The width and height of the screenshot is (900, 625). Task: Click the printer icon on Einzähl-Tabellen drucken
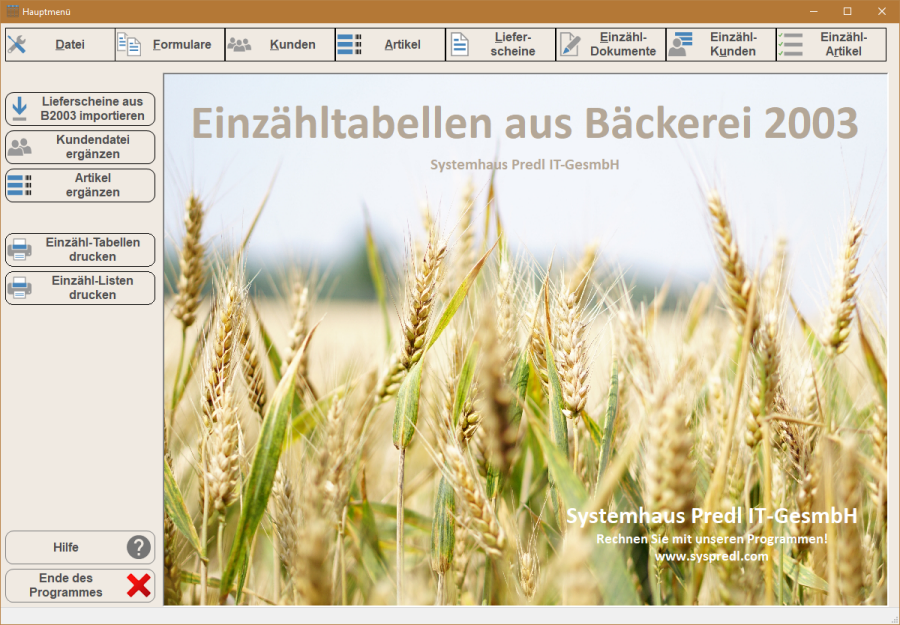pos(20,250)
